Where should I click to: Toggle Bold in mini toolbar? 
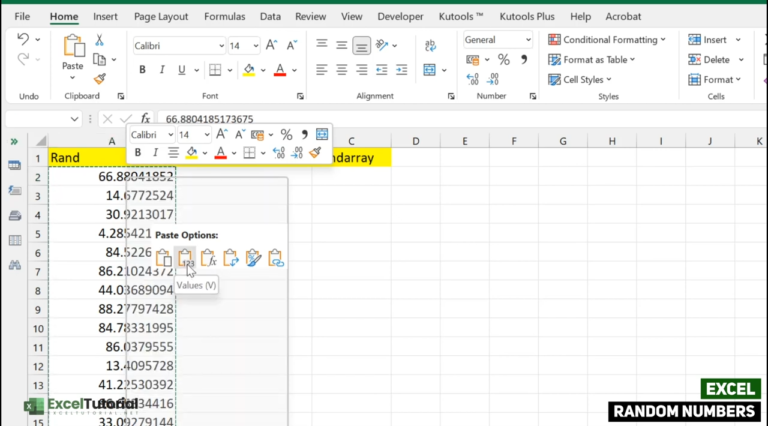138,153
